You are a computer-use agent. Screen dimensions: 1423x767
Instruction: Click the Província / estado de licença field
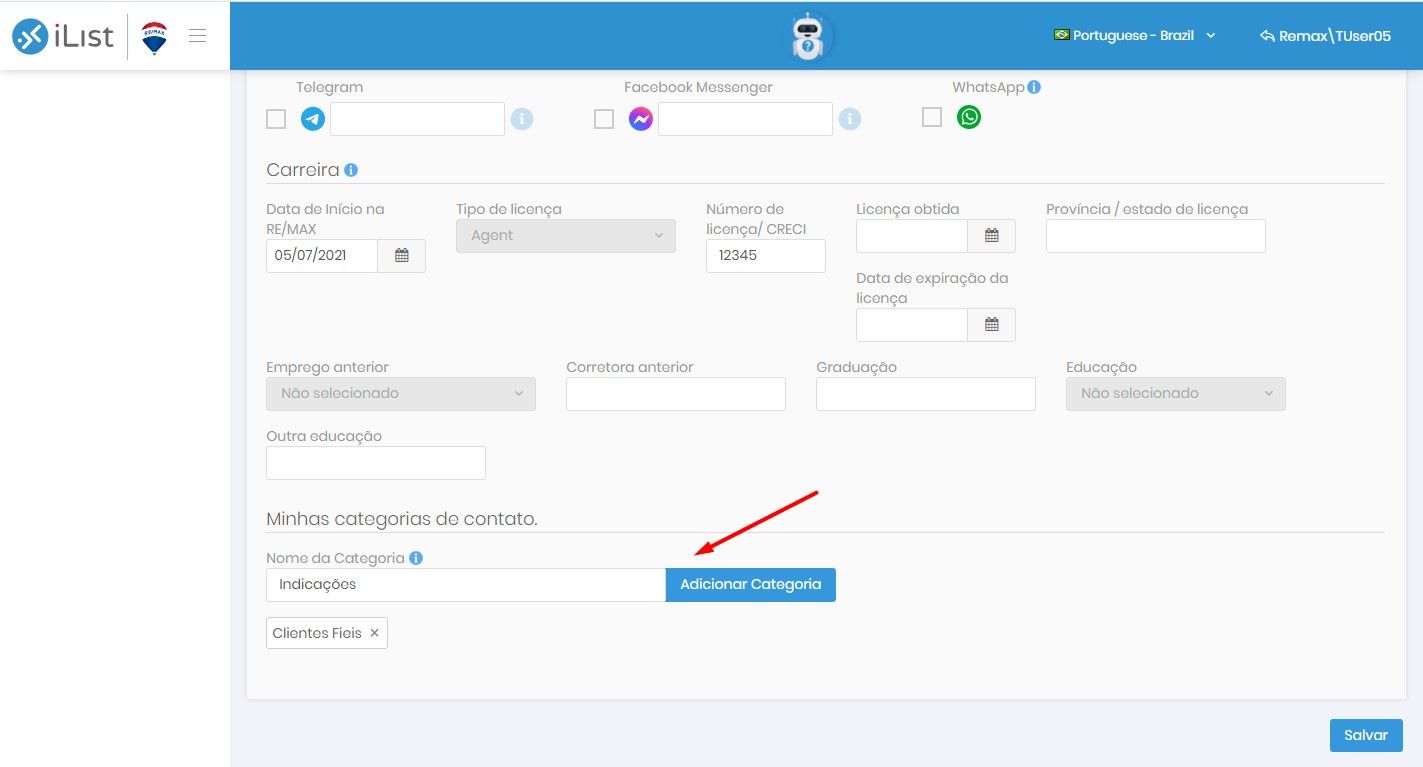(x=1156, y=236)
